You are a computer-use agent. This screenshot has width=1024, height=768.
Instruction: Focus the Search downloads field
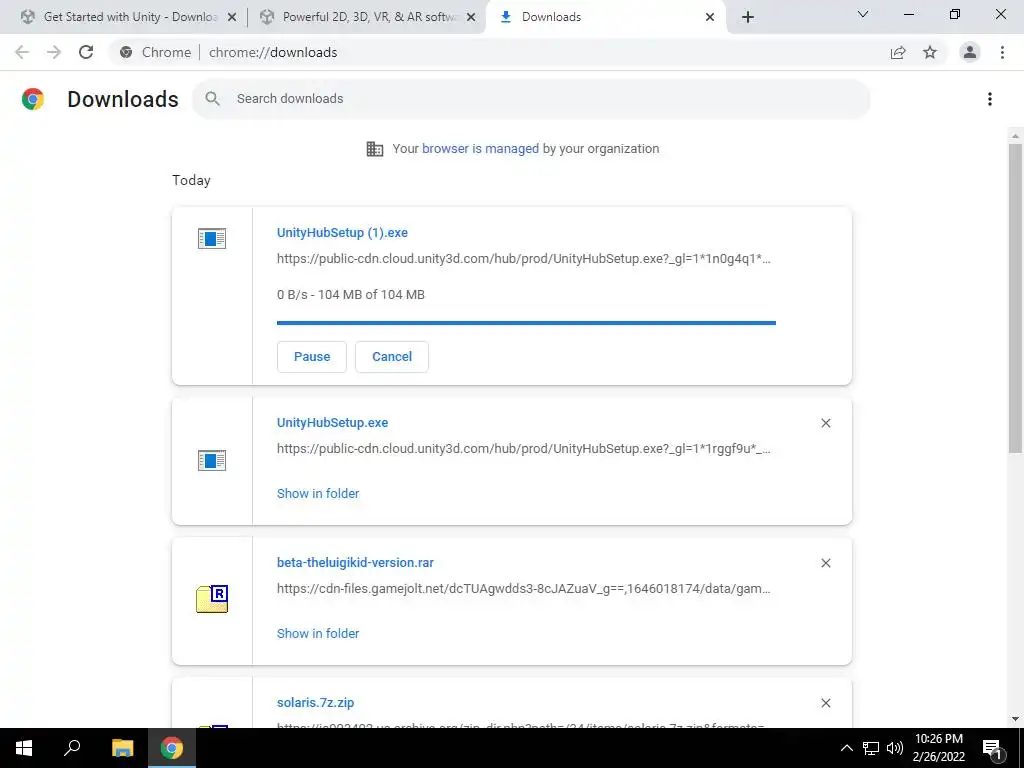click(532, 99)
